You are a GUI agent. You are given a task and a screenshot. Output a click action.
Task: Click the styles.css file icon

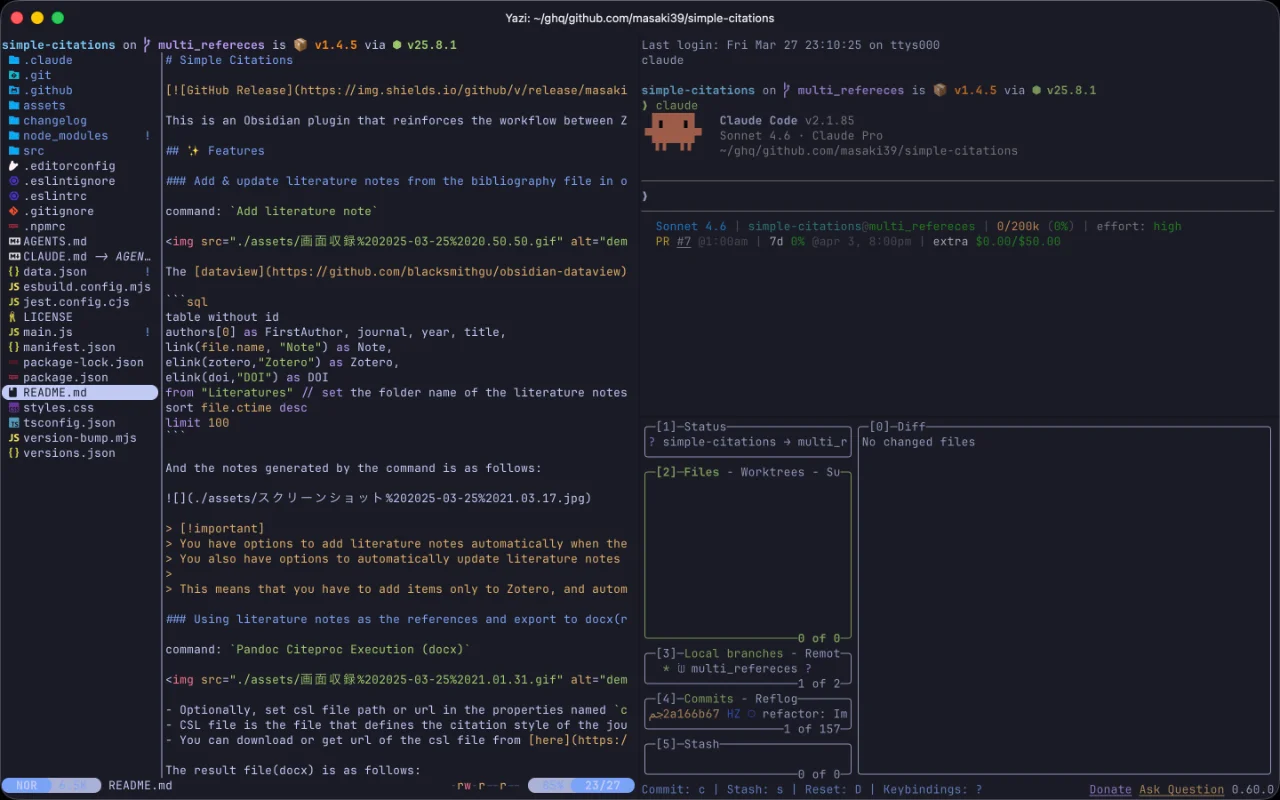coord(14,408)
